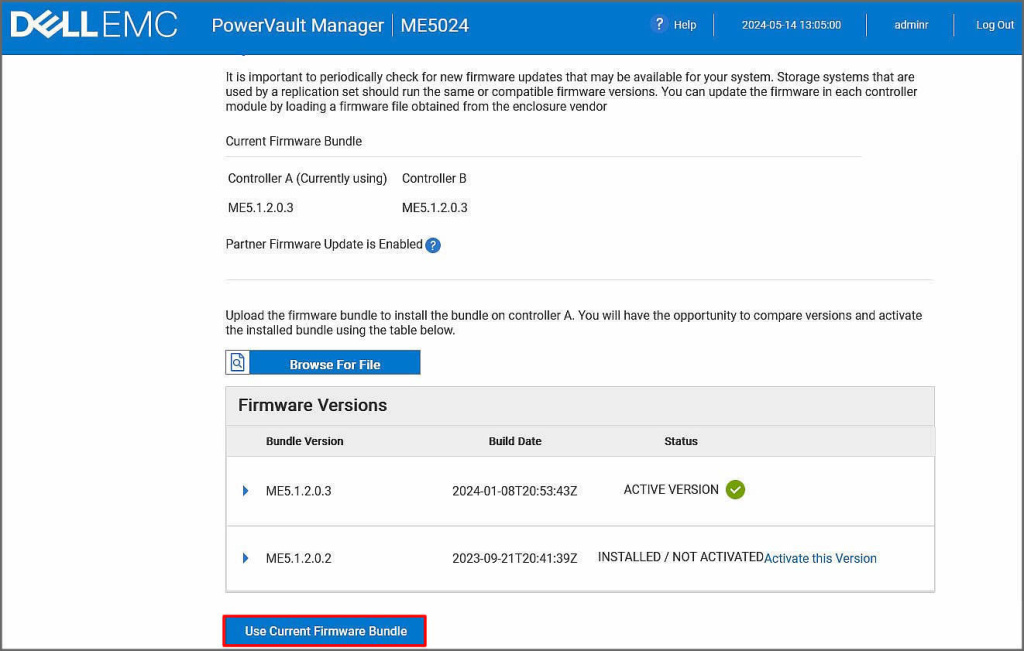The image size is (1024, 651).
Task: Click the Partner Firmware Update info icon
Action: click(x=433, y=245)
